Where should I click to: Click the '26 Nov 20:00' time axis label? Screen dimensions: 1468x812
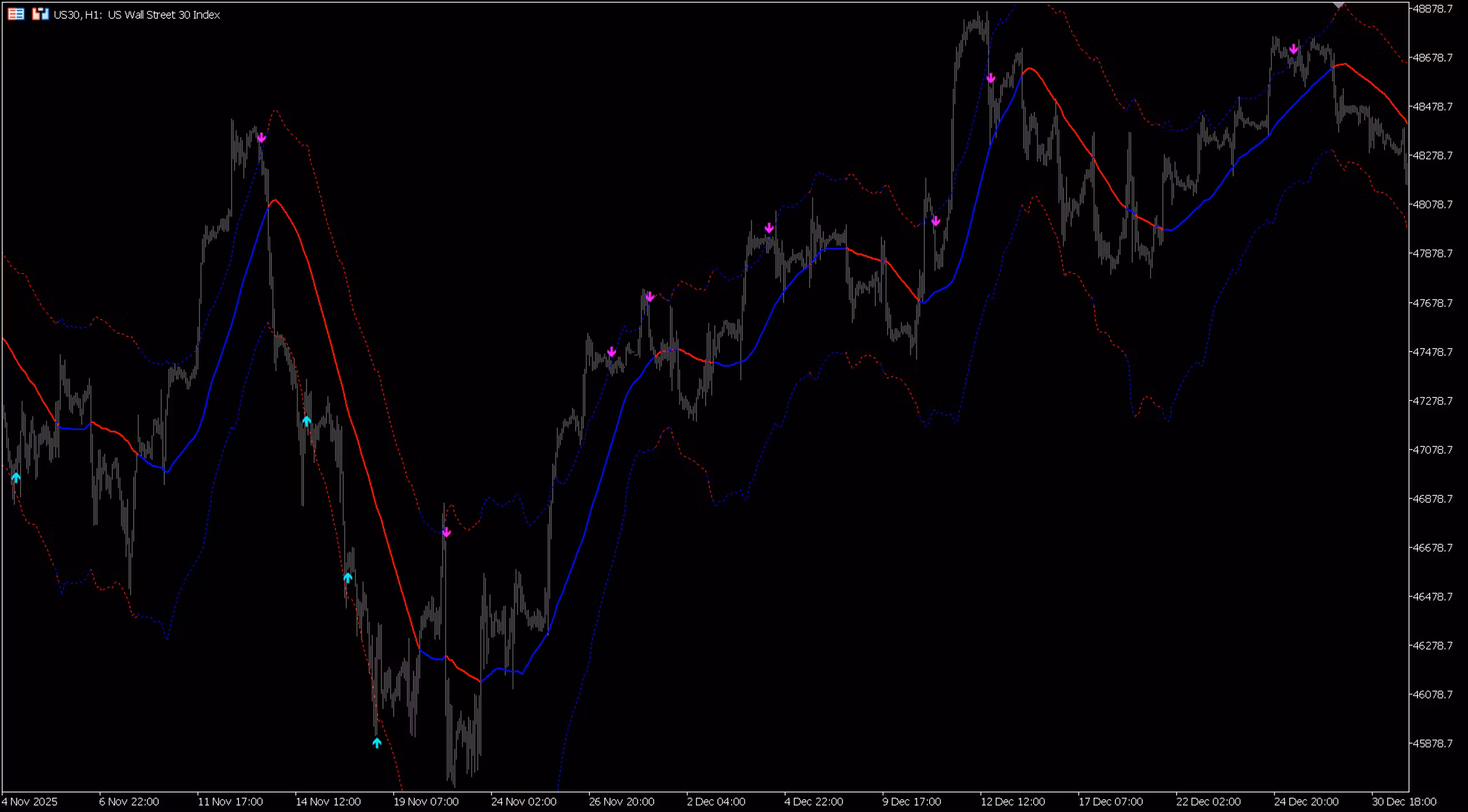[622, 802]
